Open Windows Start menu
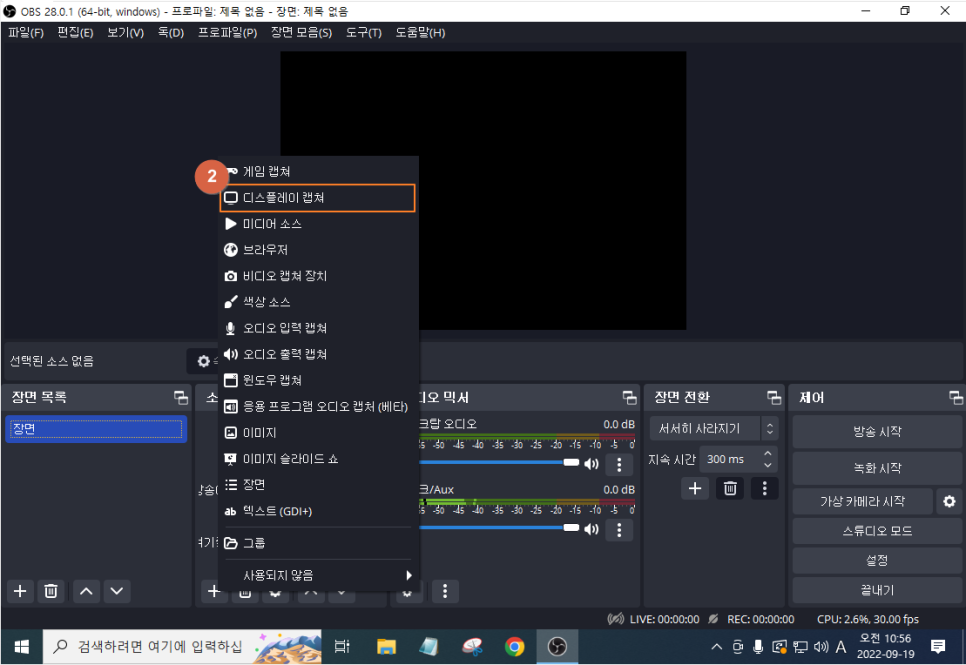 [x=22, y=647]
